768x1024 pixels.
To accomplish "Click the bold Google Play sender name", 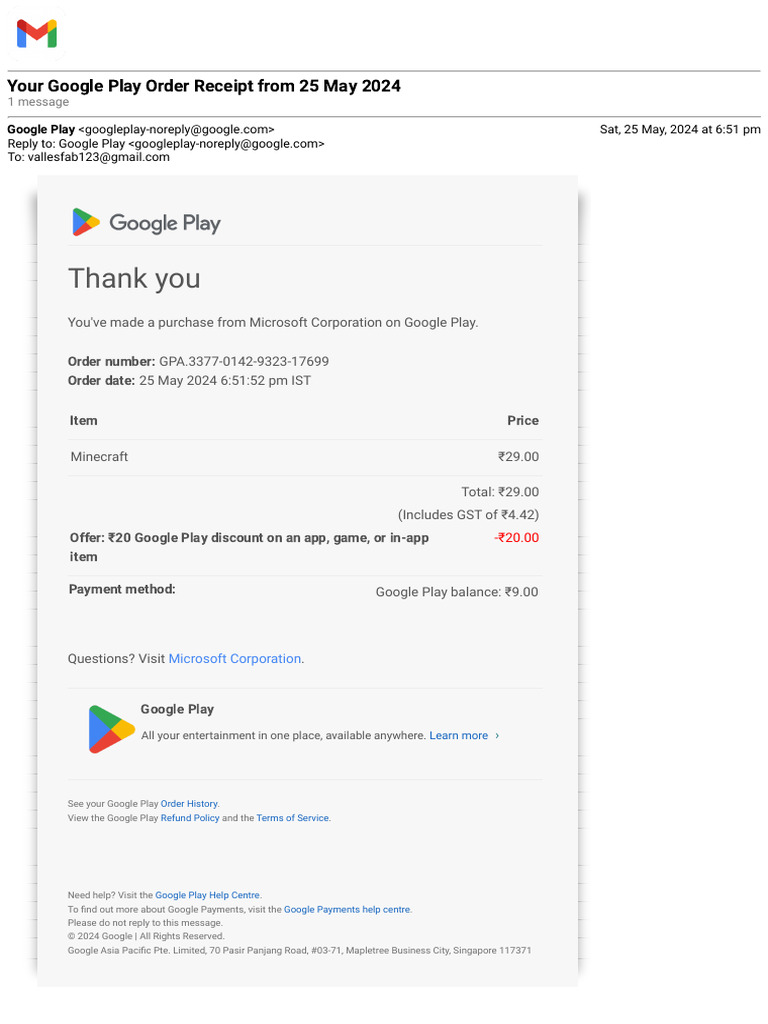I will [x=41, y=129].
